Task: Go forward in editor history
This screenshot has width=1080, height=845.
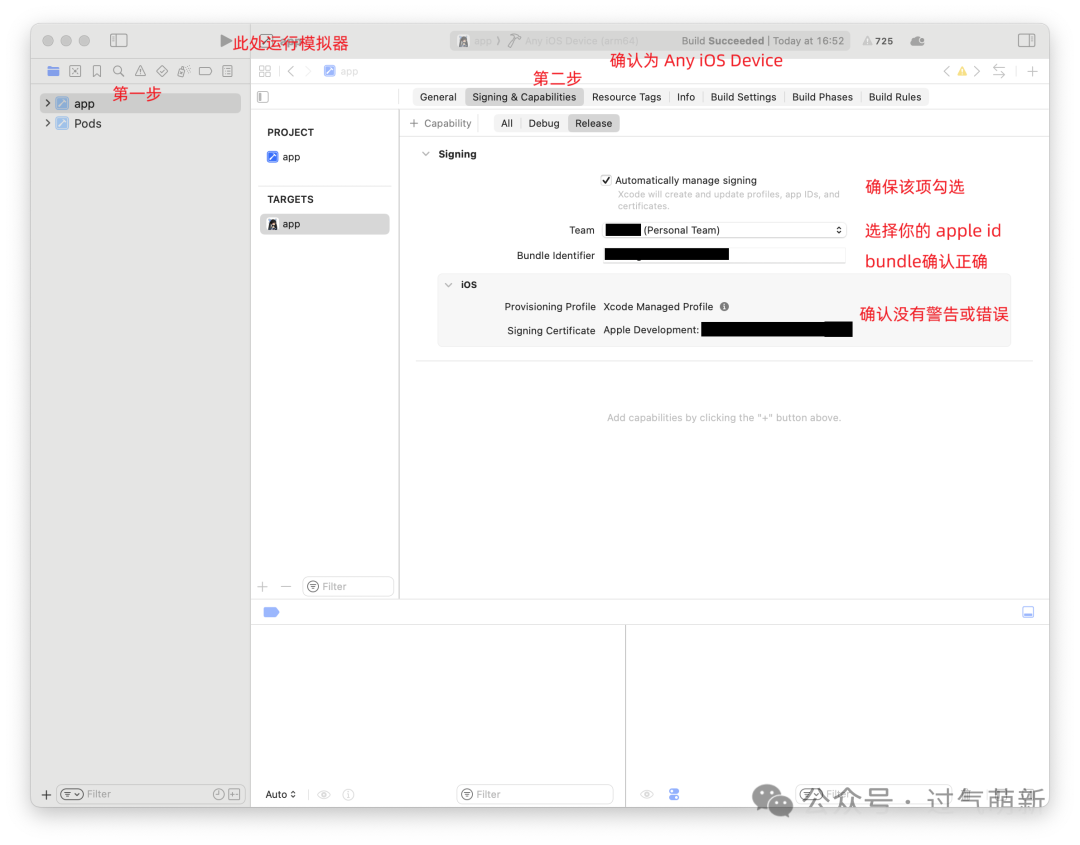Action: coord(308,71)
